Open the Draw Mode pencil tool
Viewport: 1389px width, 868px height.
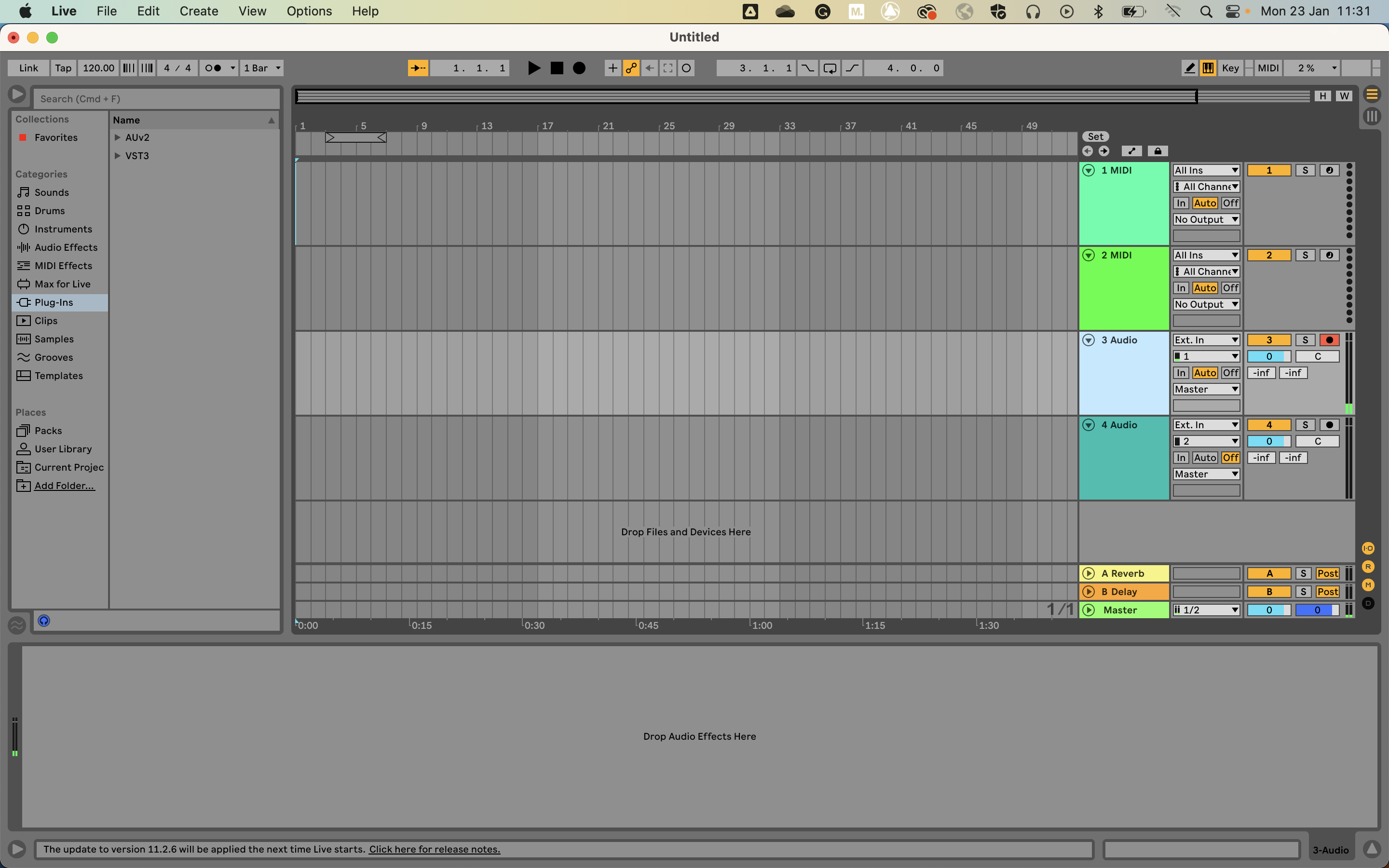(1189, 68)
